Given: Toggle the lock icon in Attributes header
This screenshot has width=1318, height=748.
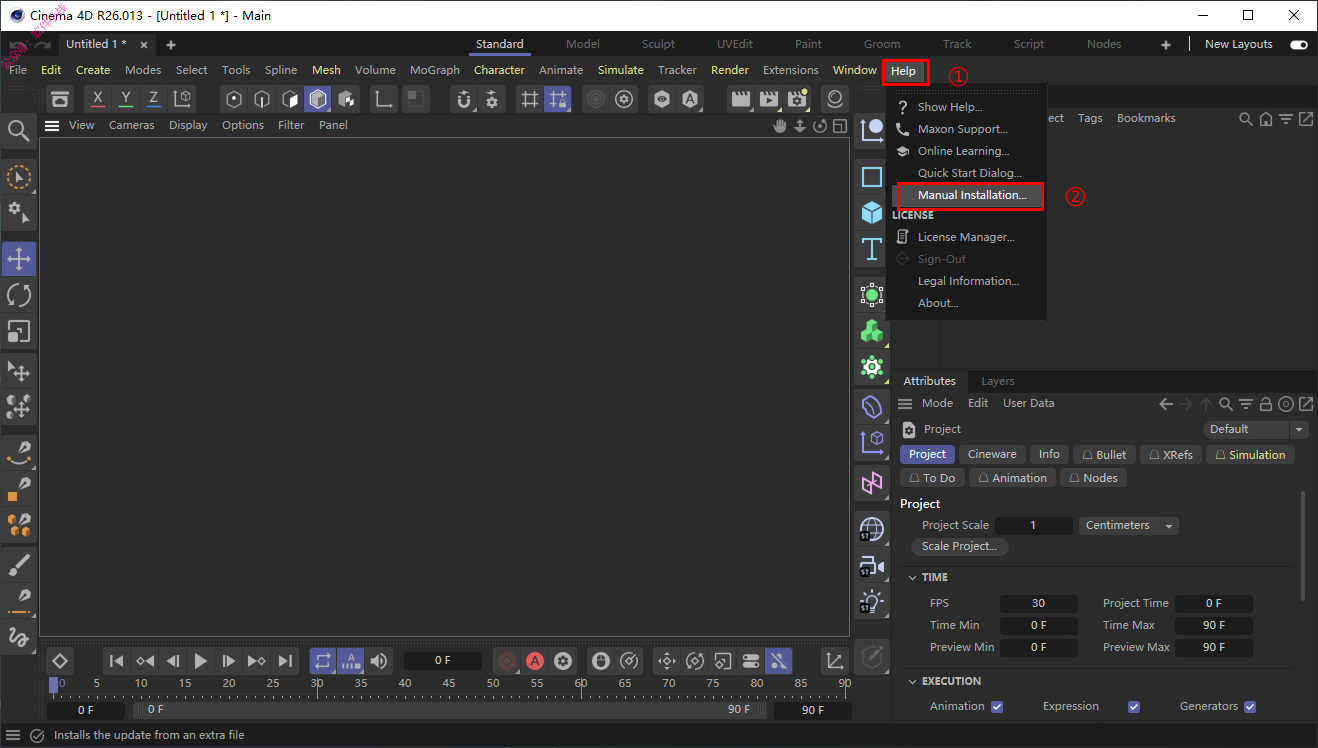Looking at the screenshot, I should point(1266,404).
